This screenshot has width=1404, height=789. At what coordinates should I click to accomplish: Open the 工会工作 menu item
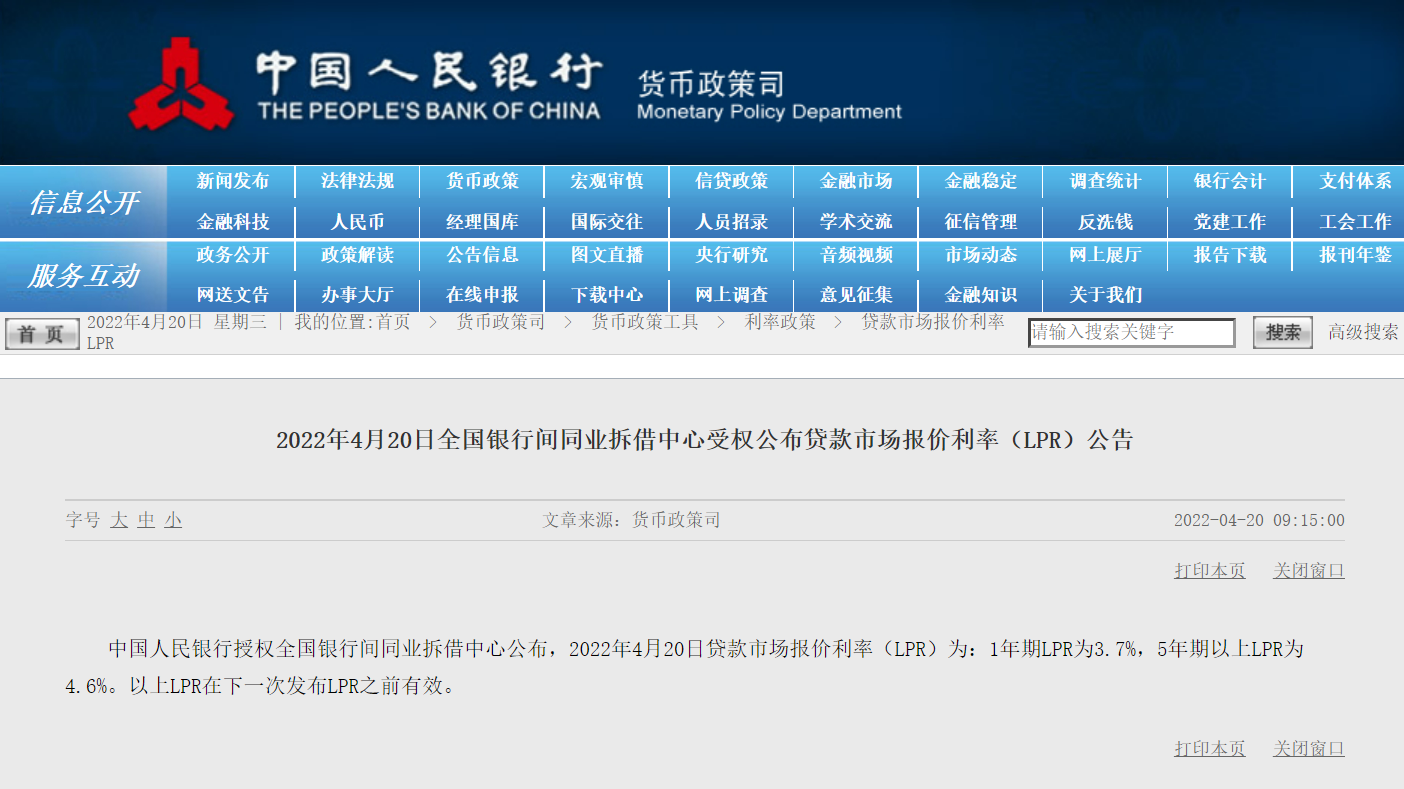[1355, 222]
